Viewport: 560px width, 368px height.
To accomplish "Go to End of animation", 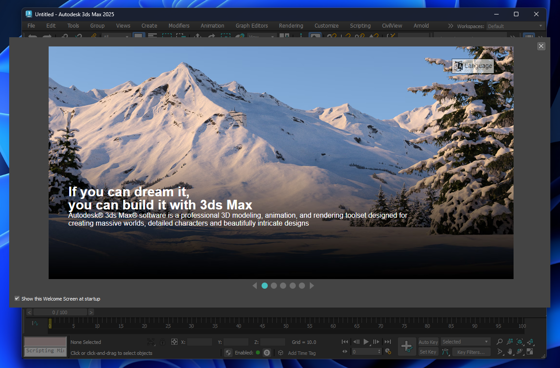I will point(388,342).
